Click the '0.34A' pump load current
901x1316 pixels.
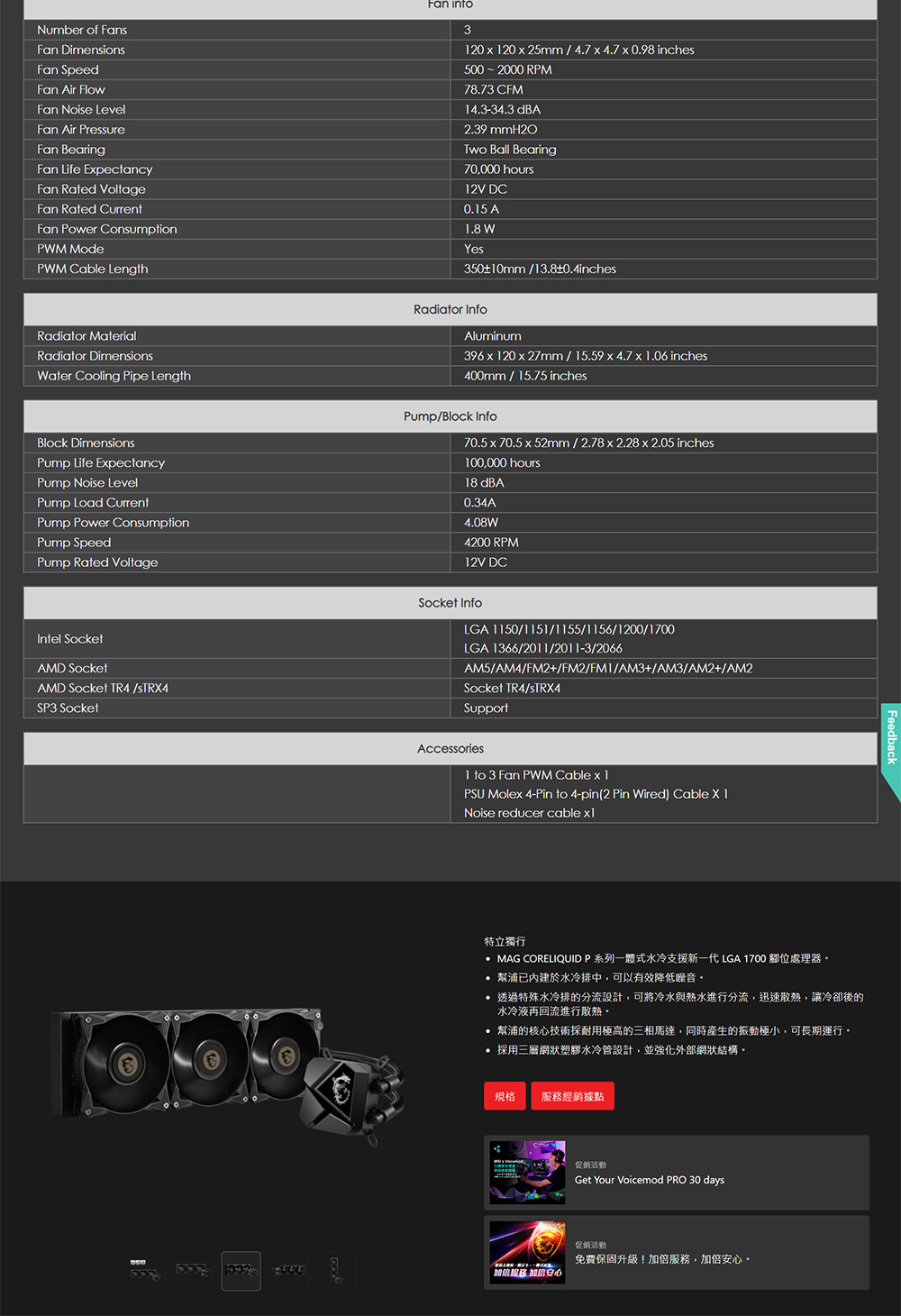point(480,502)
